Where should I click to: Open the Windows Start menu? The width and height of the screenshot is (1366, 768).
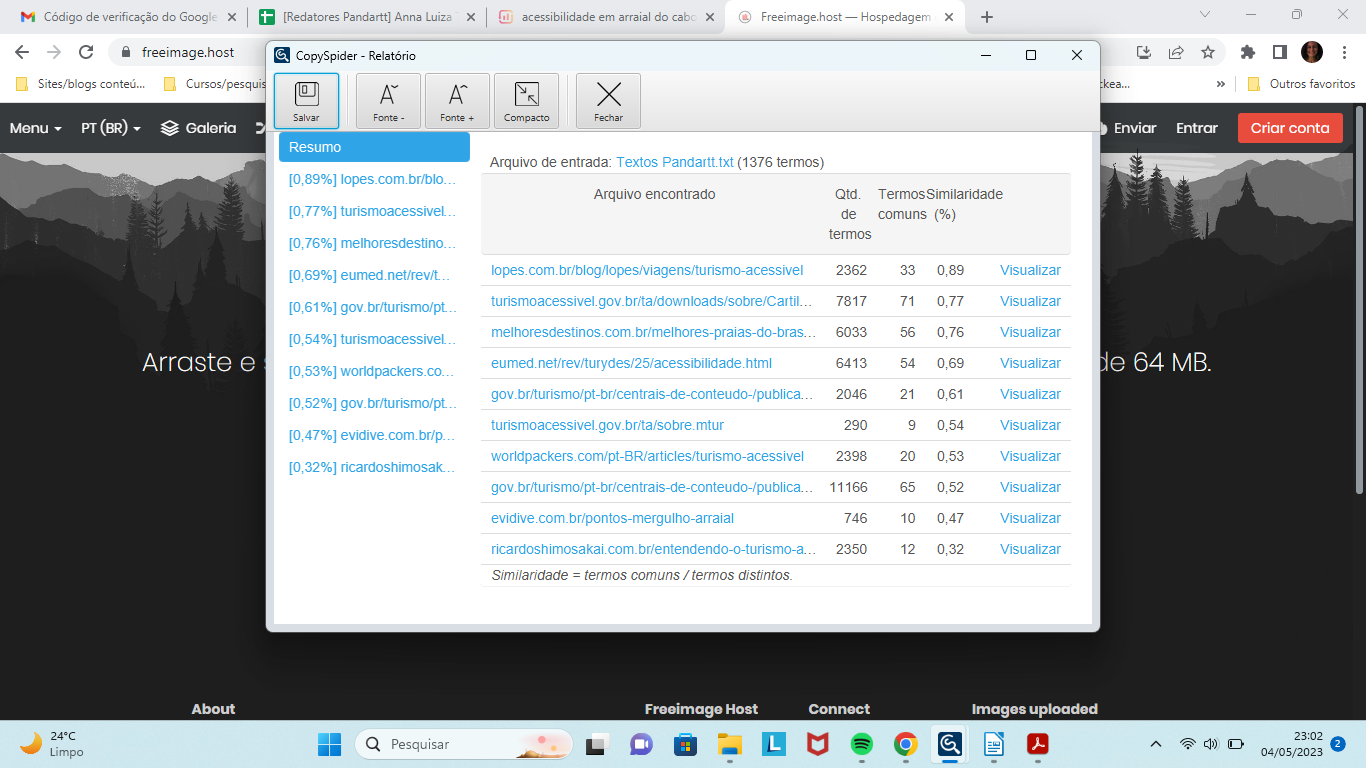329,744
